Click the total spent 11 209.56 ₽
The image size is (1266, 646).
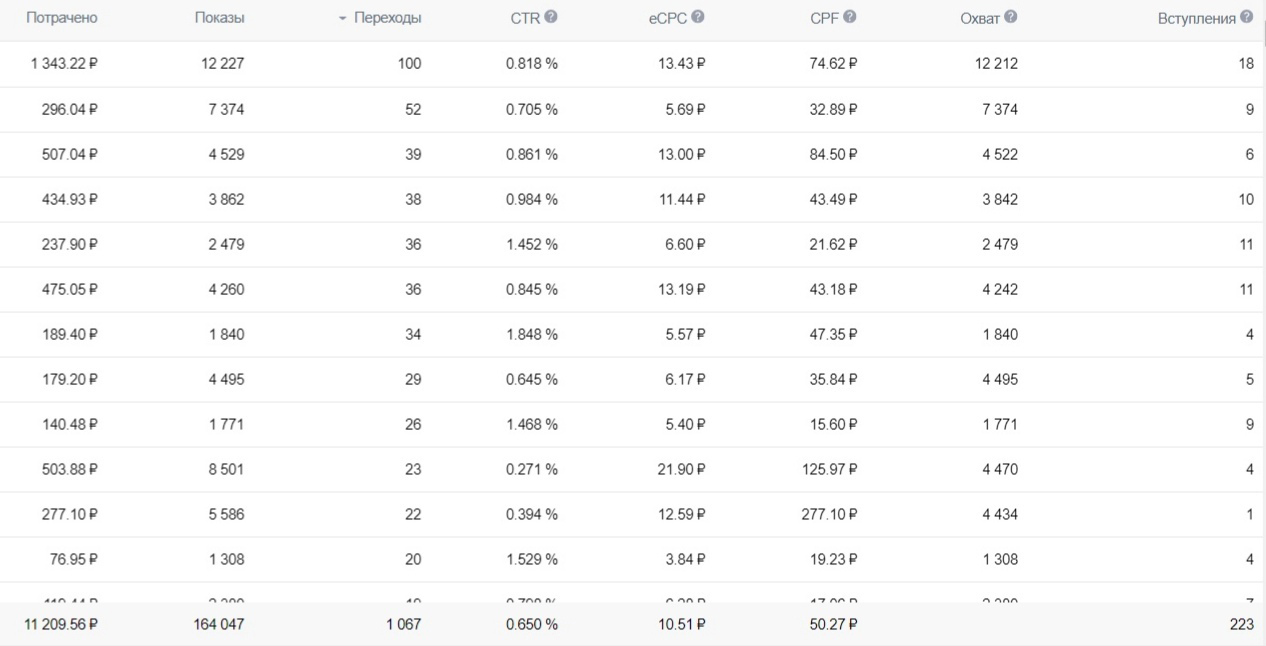61,624
